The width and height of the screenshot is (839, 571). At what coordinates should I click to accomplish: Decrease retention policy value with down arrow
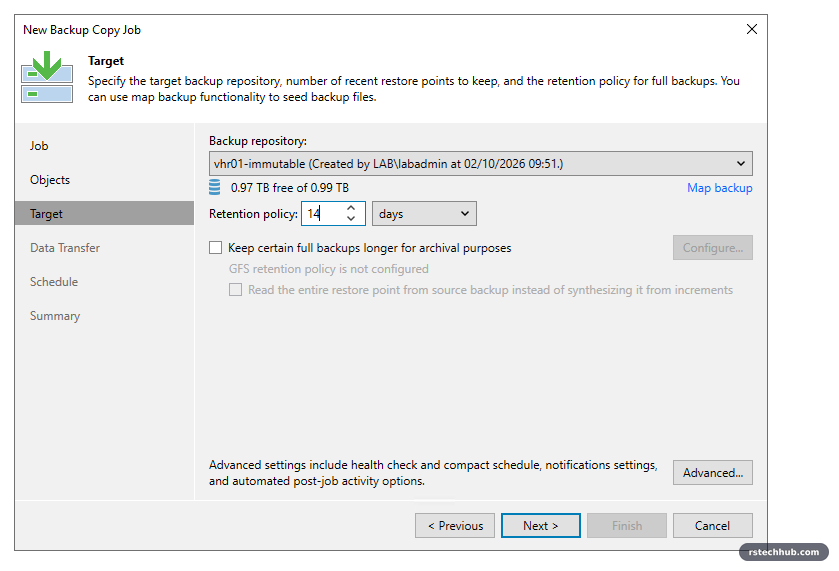click(x=351, y=219)
